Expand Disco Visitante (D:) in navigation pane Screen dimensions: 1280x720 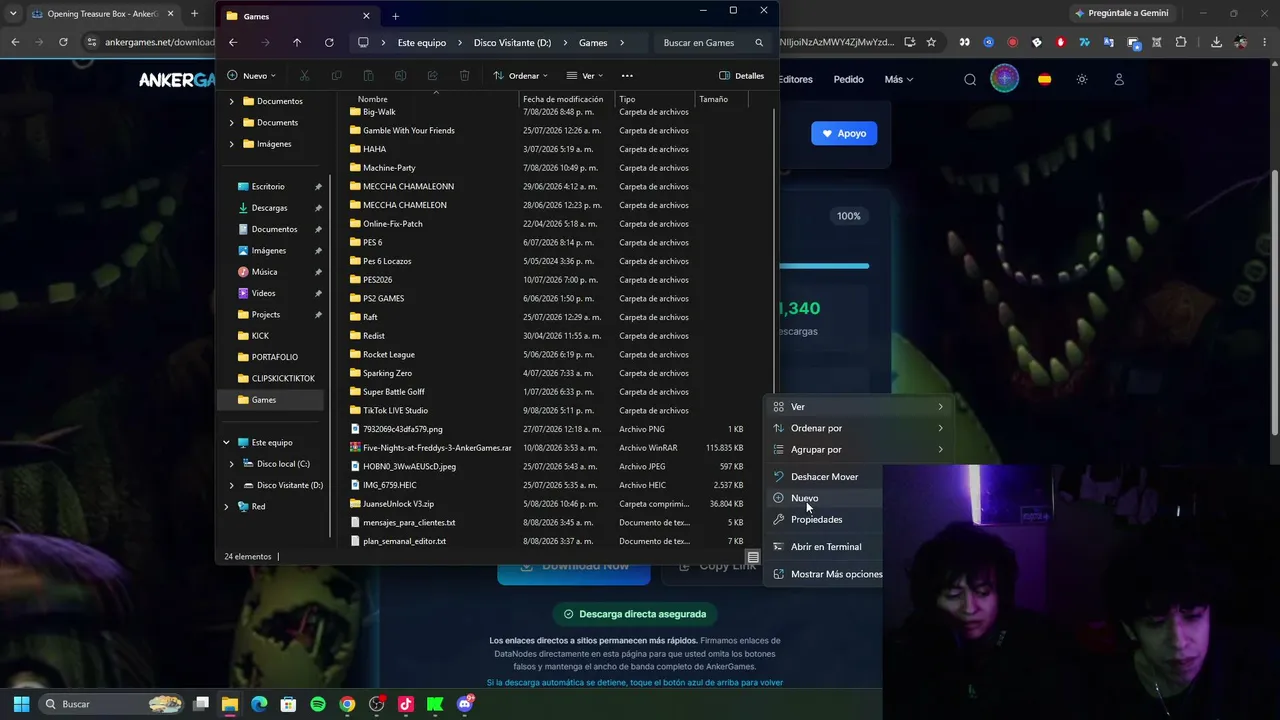click(232, 485)
